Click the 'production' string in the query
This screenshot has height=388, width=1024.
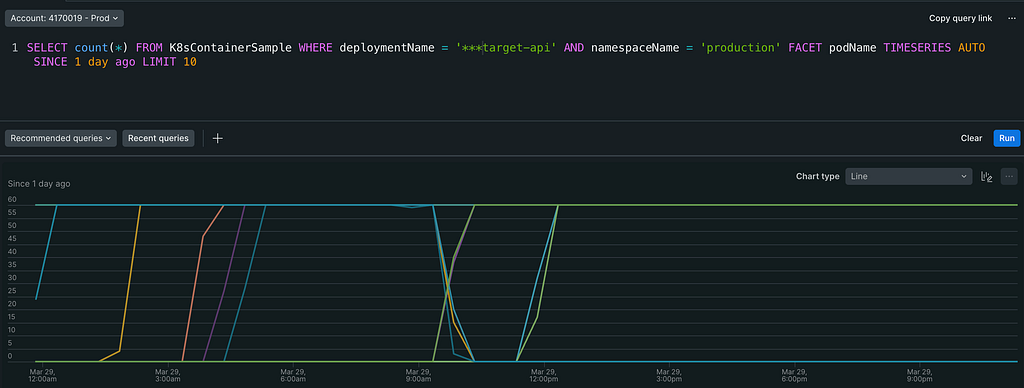click(741, 48)
